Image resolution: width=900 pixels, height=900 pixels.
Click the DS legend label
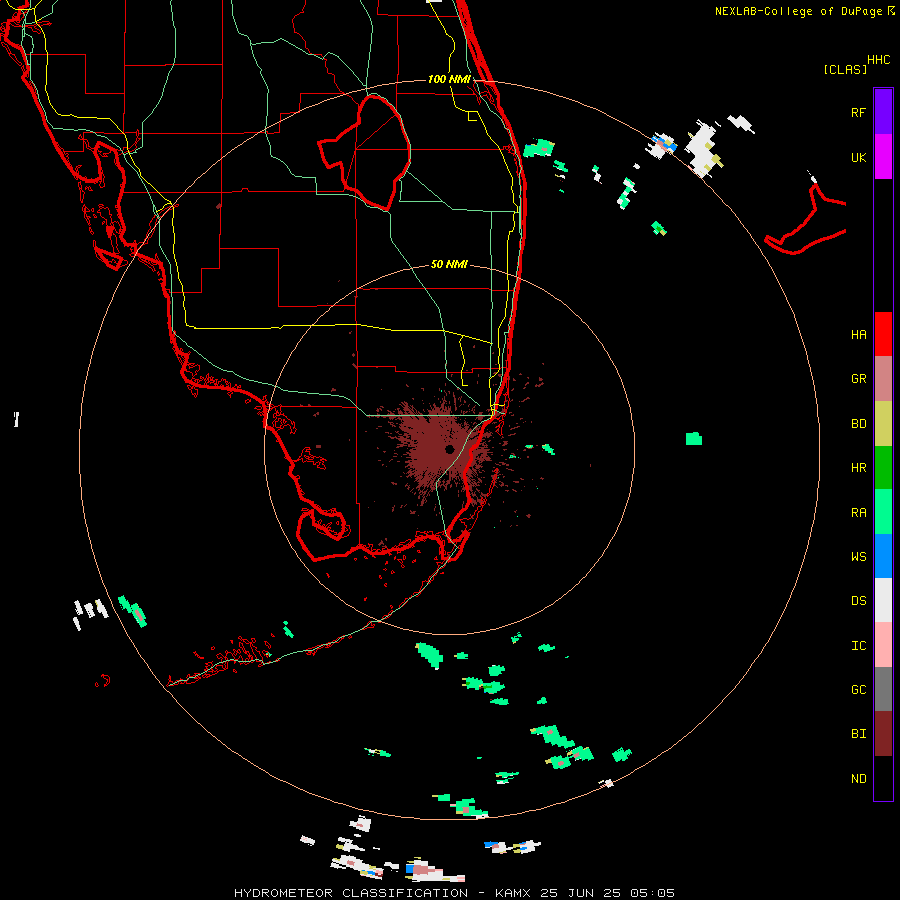point(858,601)
